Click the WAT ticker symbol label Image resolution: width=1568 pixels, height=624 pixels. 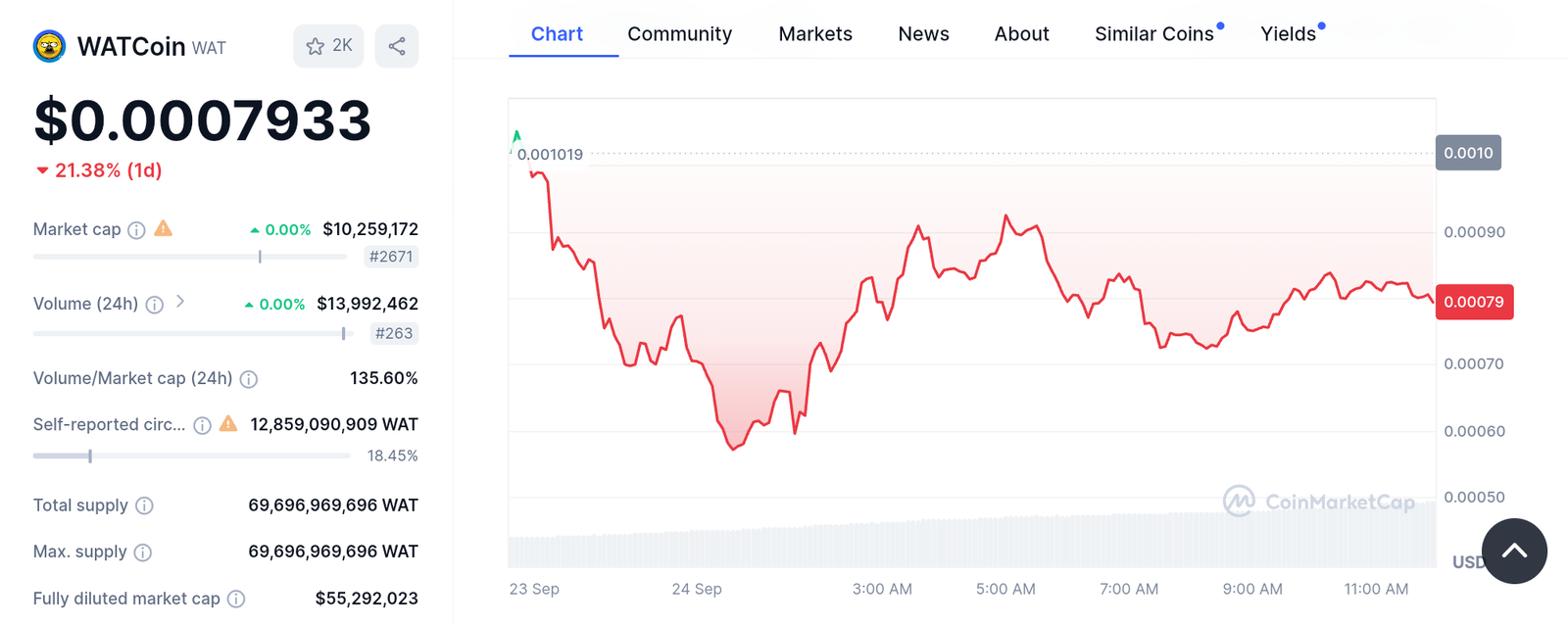209,48
